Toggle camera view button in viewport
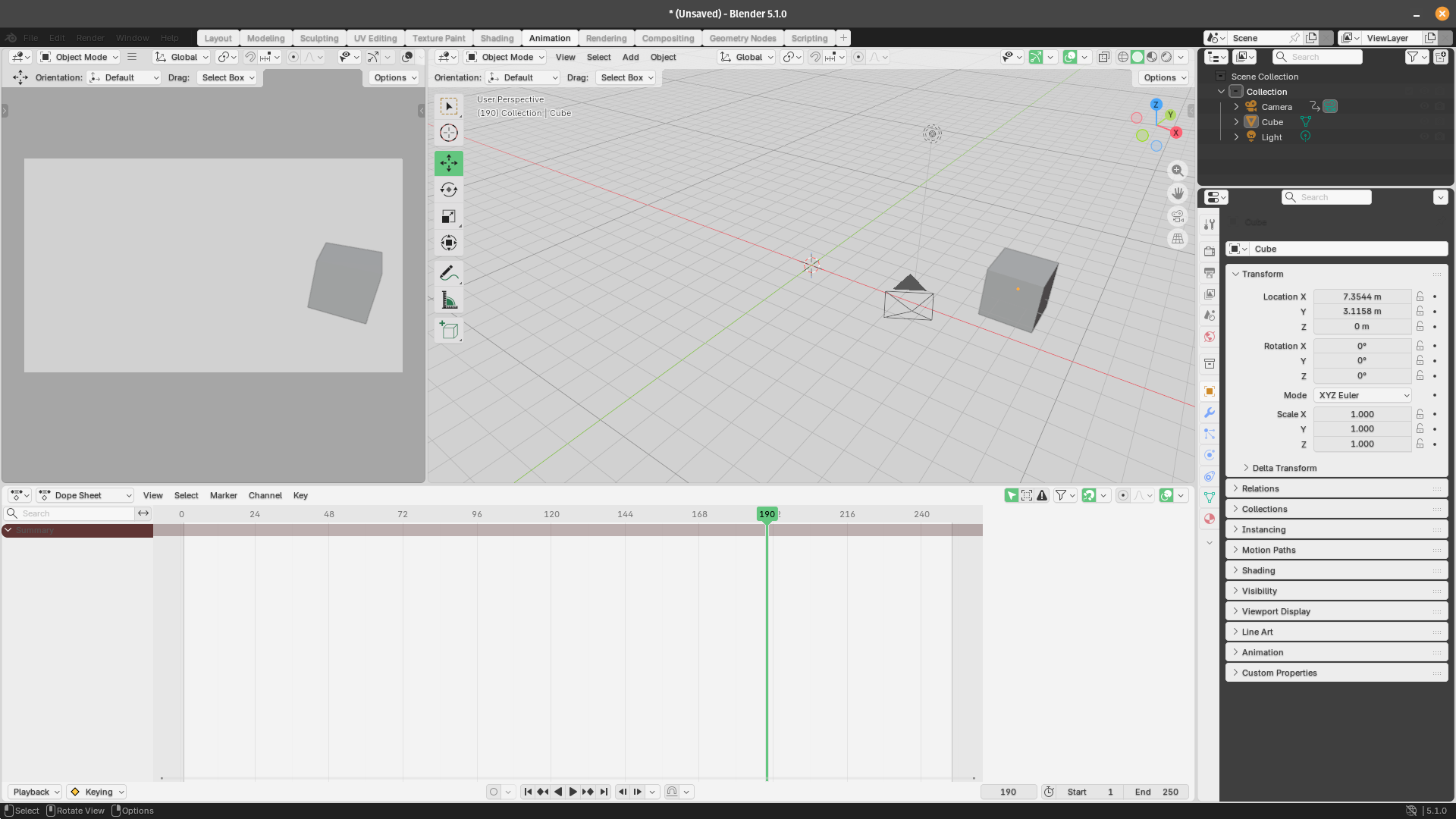1456x819 pixels. pyautogui.click(x=1177, y=216)
